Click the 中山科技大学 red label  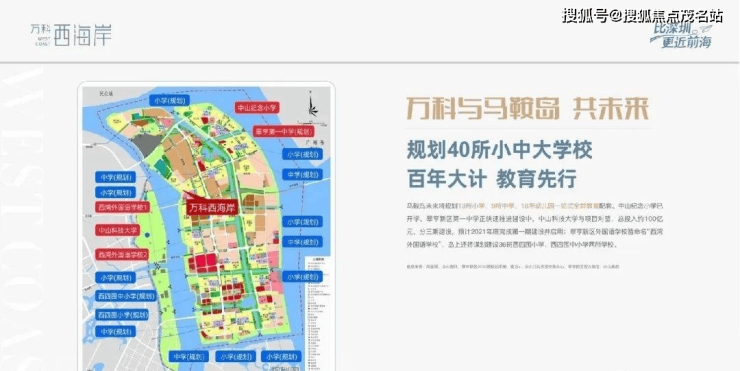coord(118,230)
